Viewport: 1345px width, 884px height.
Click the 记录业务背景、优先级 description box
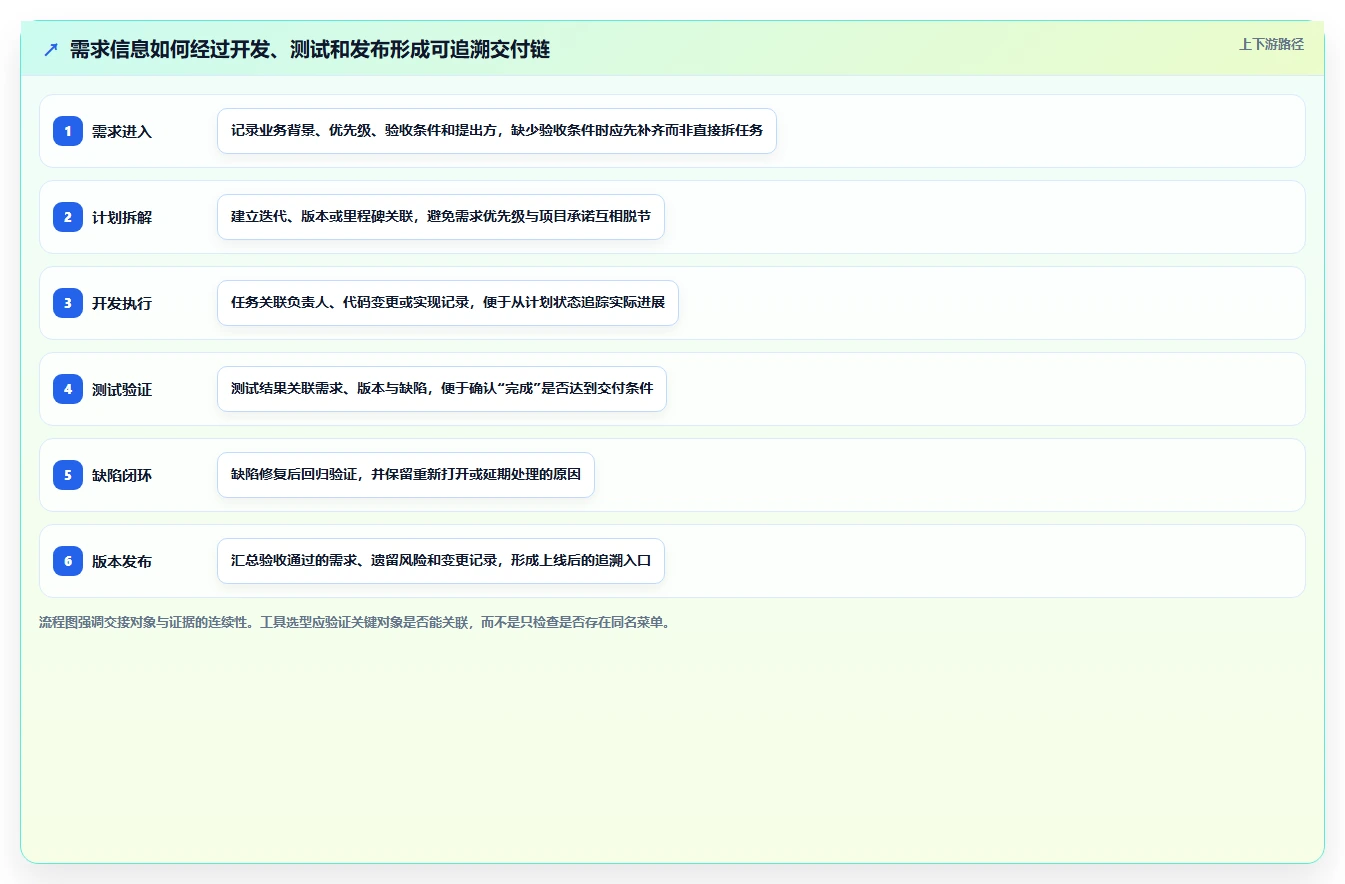point(497,131)
